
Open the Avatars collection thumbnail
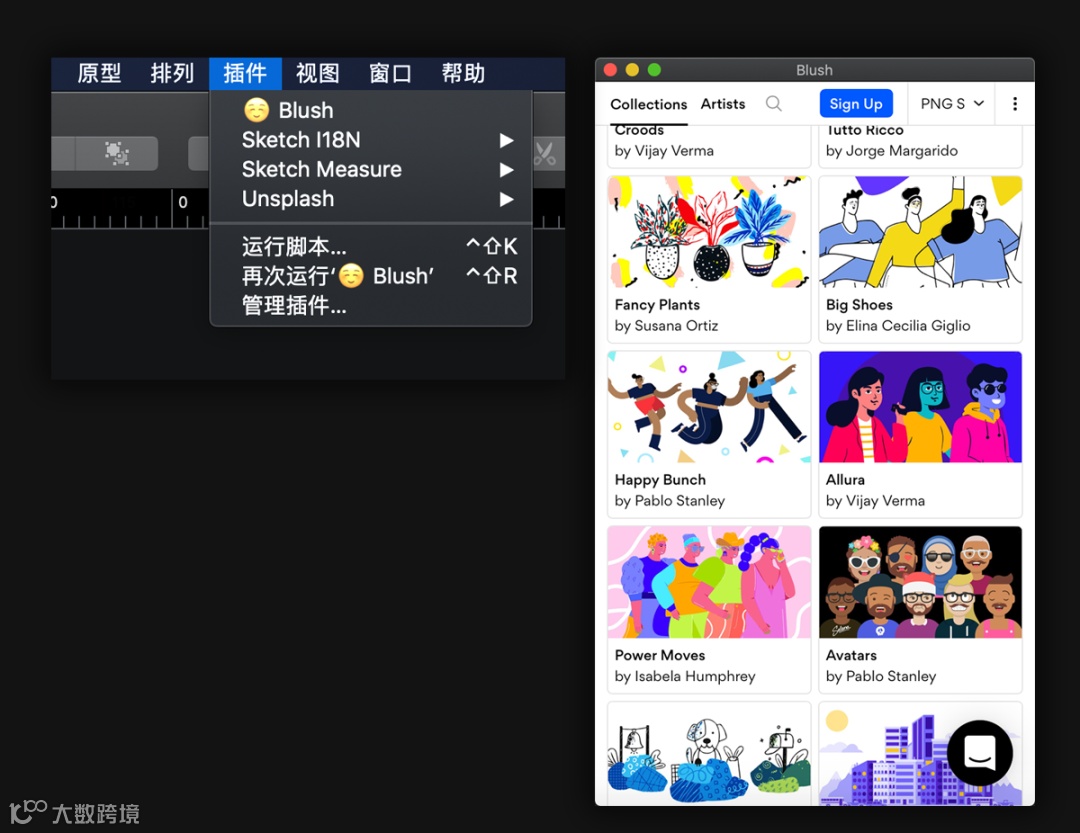pos(920,582)
